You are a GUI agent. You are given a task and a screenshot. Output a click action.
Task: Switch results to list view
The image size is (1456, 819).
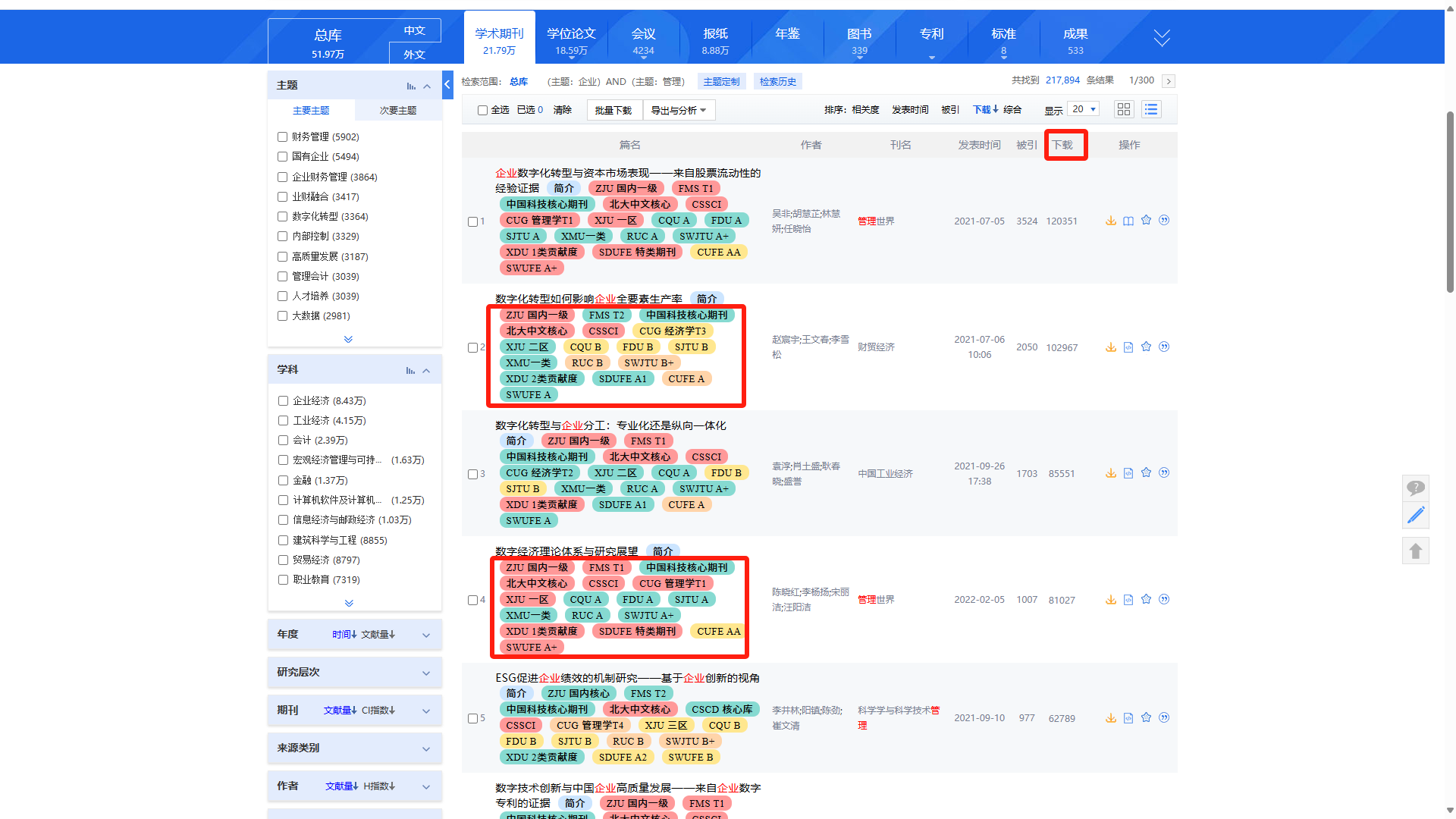1151,109
